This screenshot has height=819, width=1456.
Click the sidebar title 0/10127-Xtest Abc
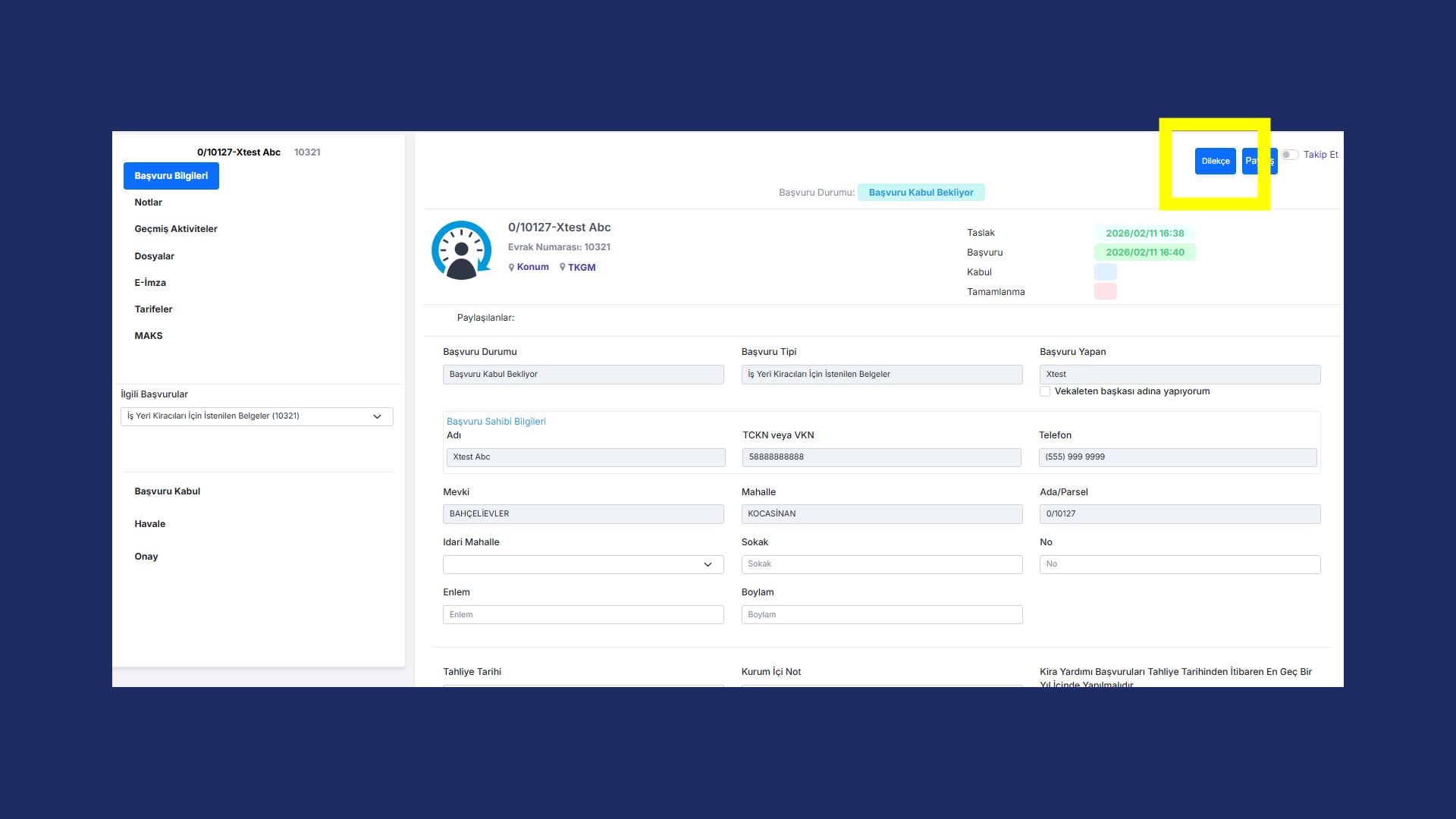tap(239, 152)
